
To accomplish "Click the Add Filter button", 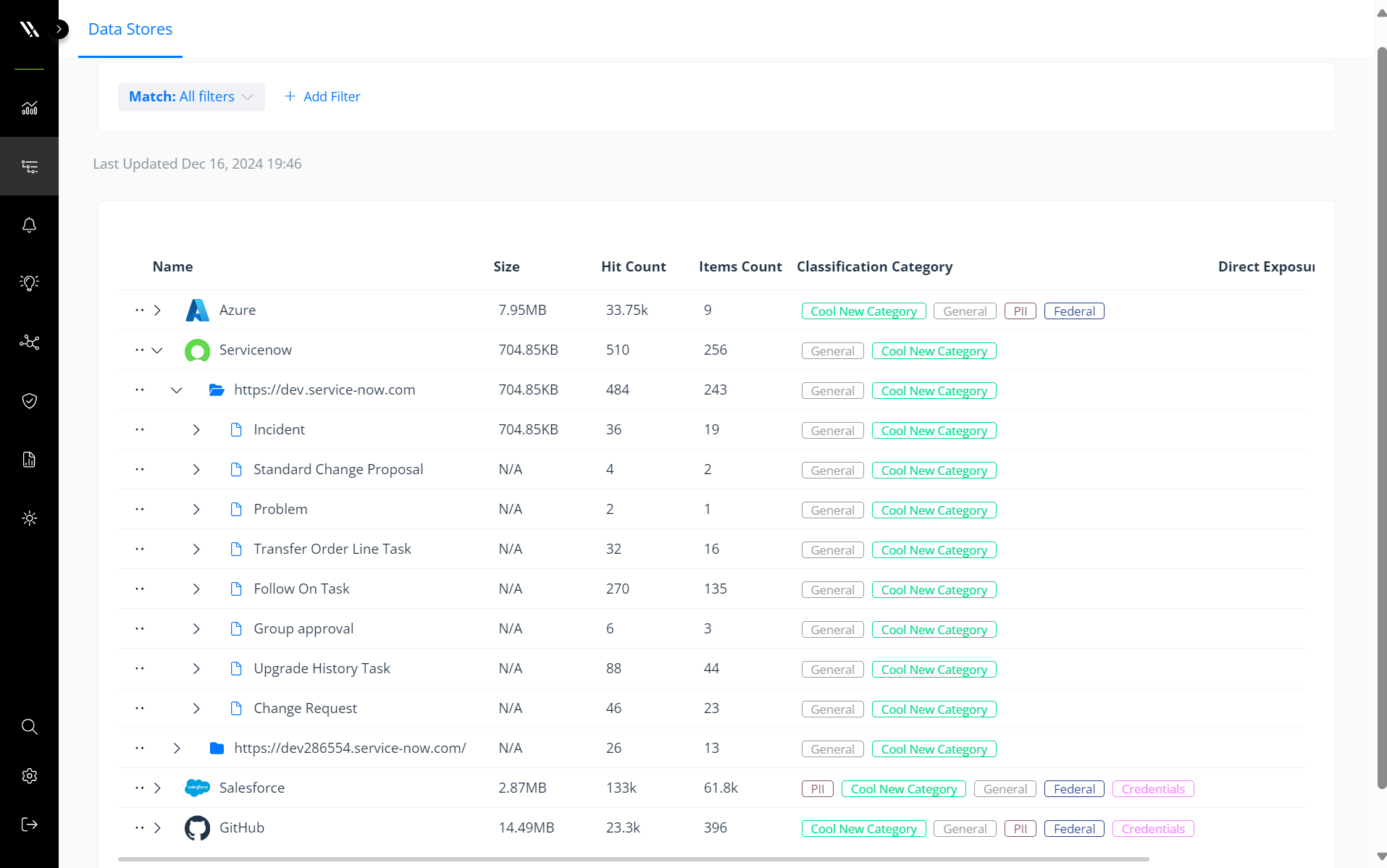I will pos(322,96).
